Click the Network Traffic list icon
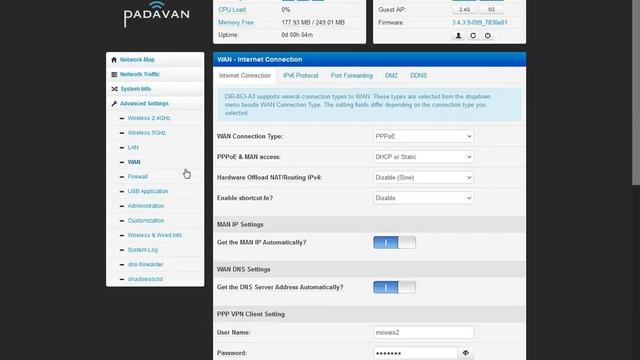640x360 pixels. pyautogui.click(x=114, y=74)
